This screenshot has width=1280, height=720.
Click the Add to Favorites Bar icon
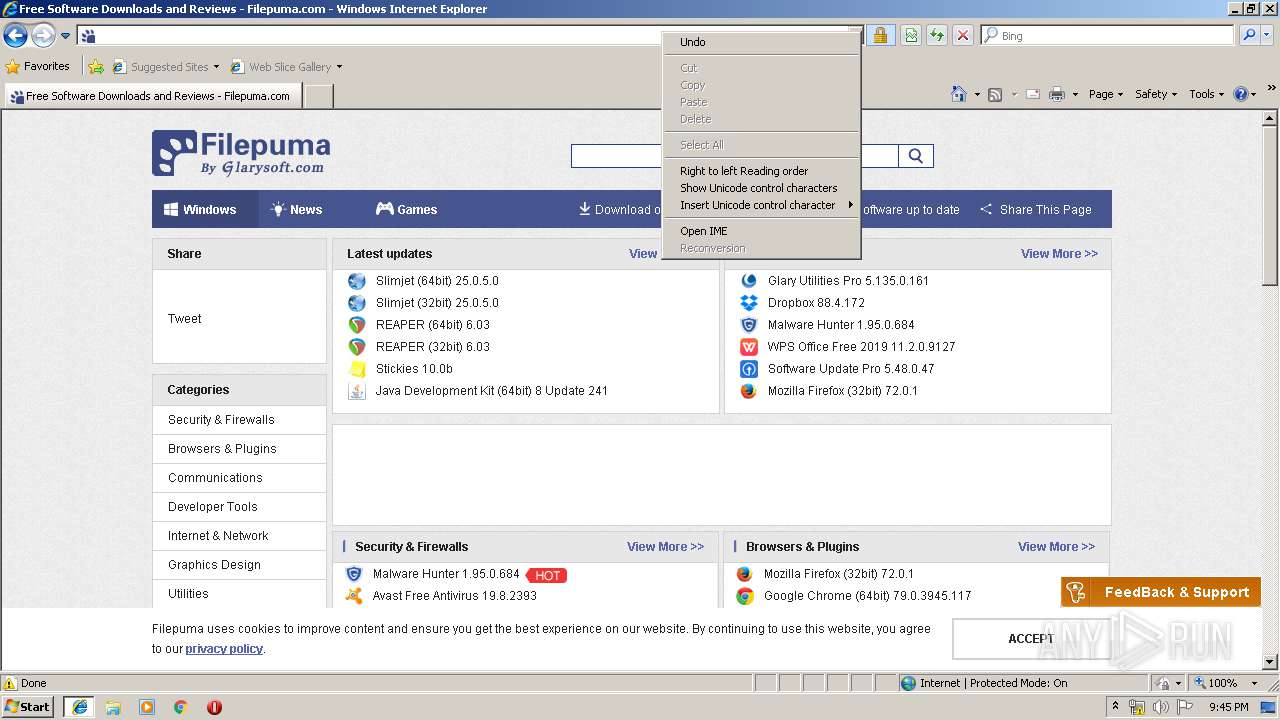click(96, 67)
